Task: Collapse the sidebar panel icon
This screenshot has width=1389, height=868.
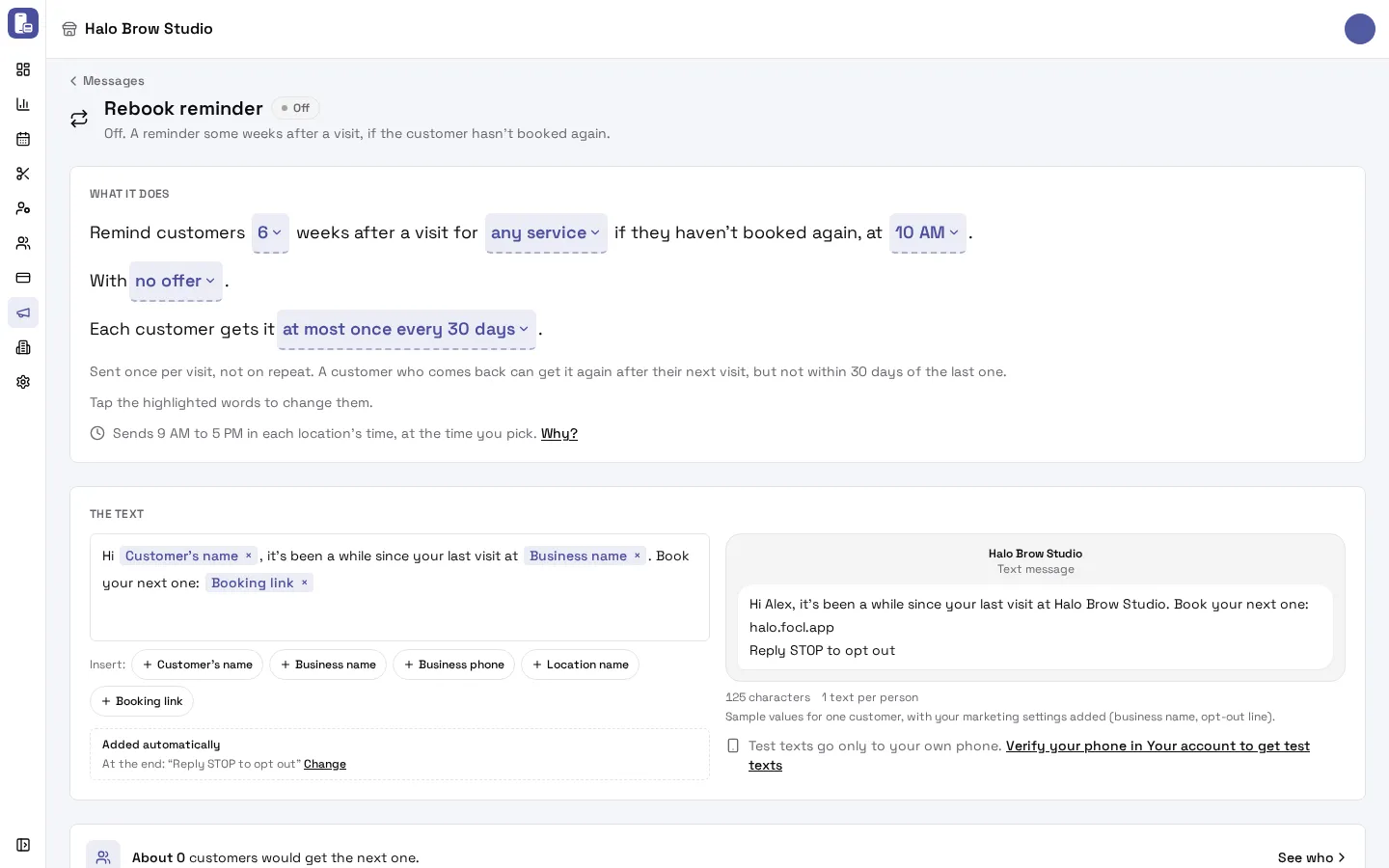Action: tap(23, 845)
